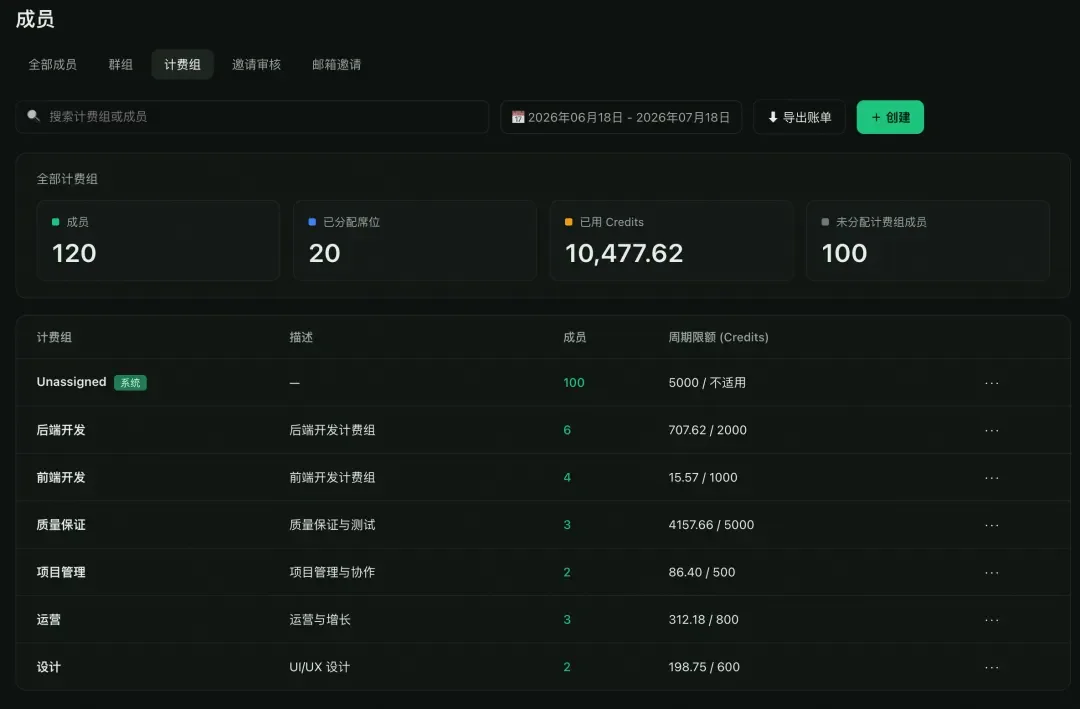Open the more options menu for 项目管理 row
1080x709 pixels.
[x=991, y=573]
